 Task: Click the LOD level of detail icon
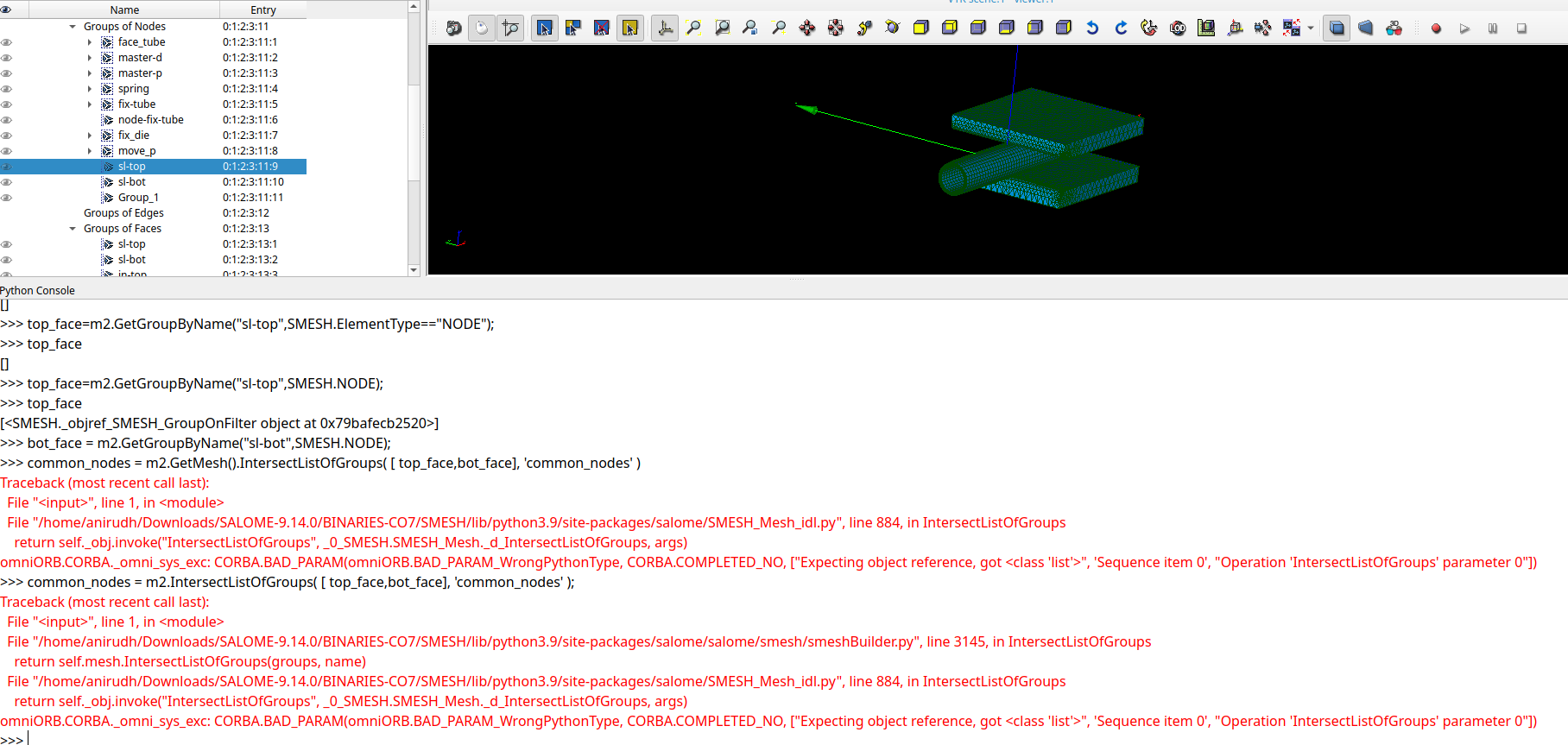click(x=1178, y=28)
